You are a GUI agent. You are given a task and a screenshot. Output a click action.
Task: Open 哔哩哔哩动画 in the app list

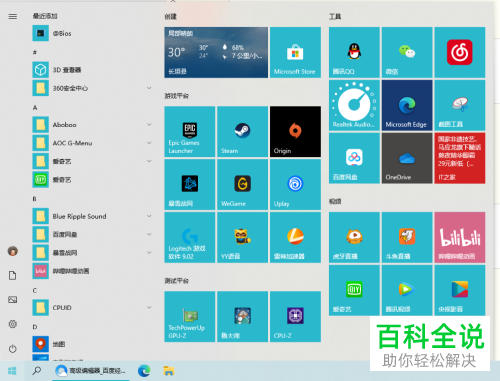pos(92,271)
